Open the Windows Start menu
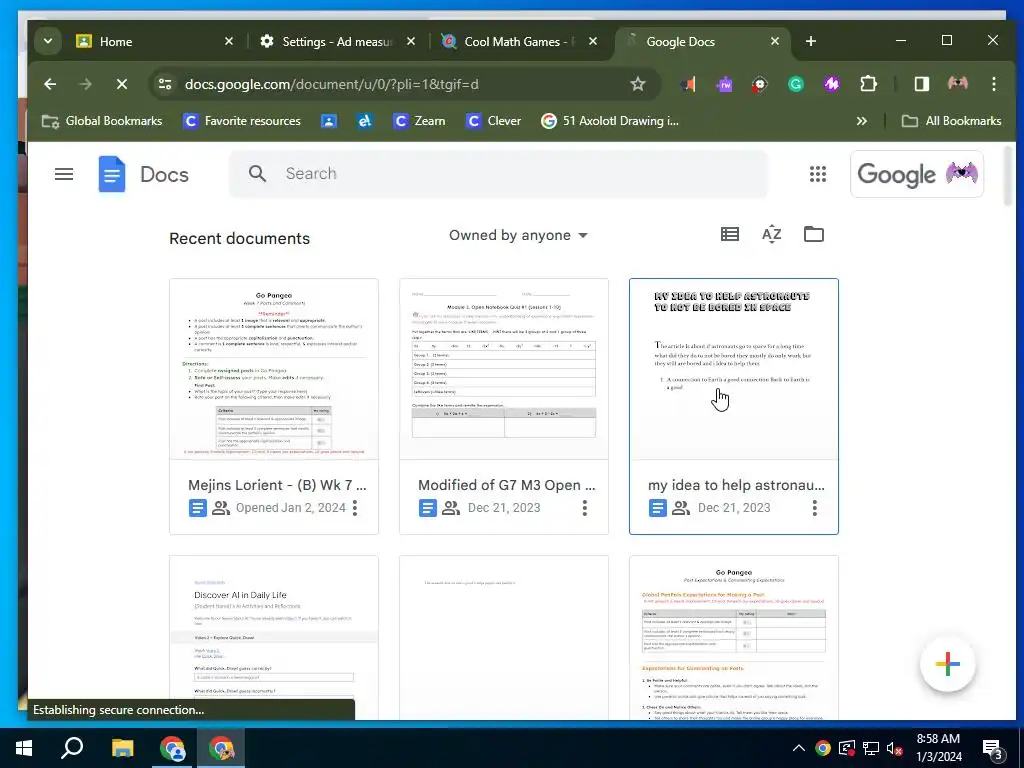 tap(24, 748)
